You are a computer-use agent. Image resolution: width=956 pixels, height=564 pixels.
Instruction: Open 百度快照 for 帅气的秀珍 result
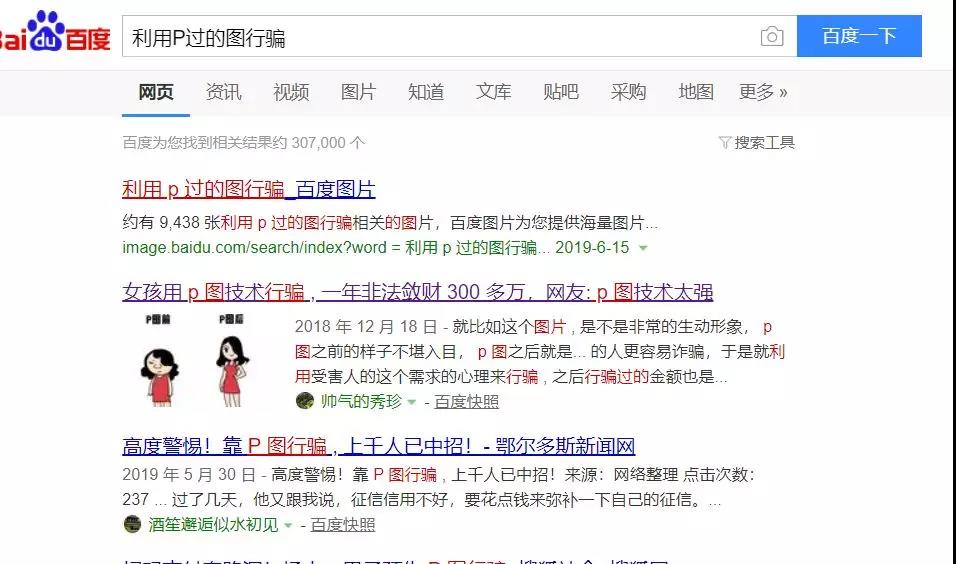pos(466,401)
